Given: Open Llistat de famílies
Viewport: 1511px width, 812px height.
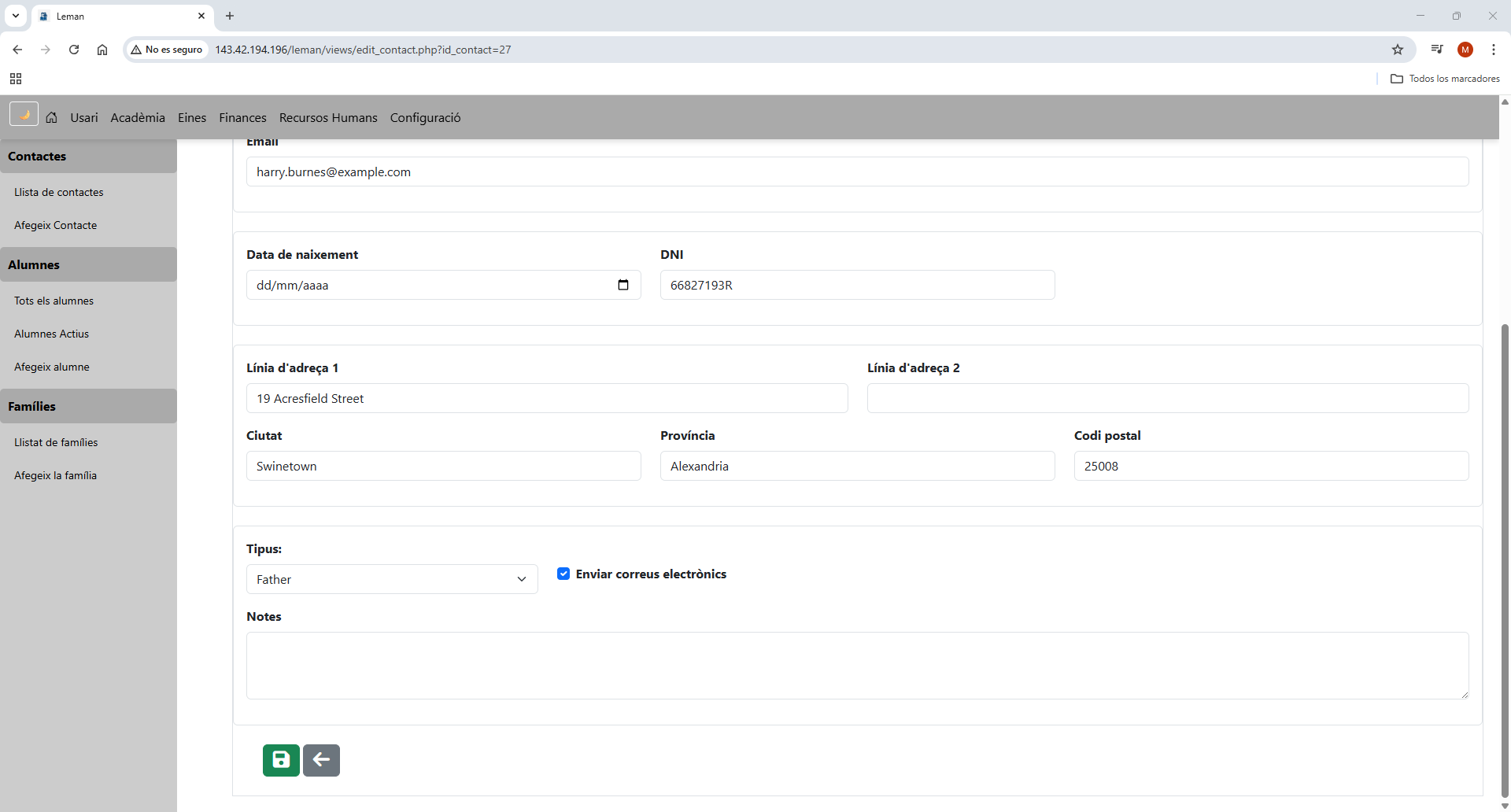Looking at the screenshot, I should (56, 442).
